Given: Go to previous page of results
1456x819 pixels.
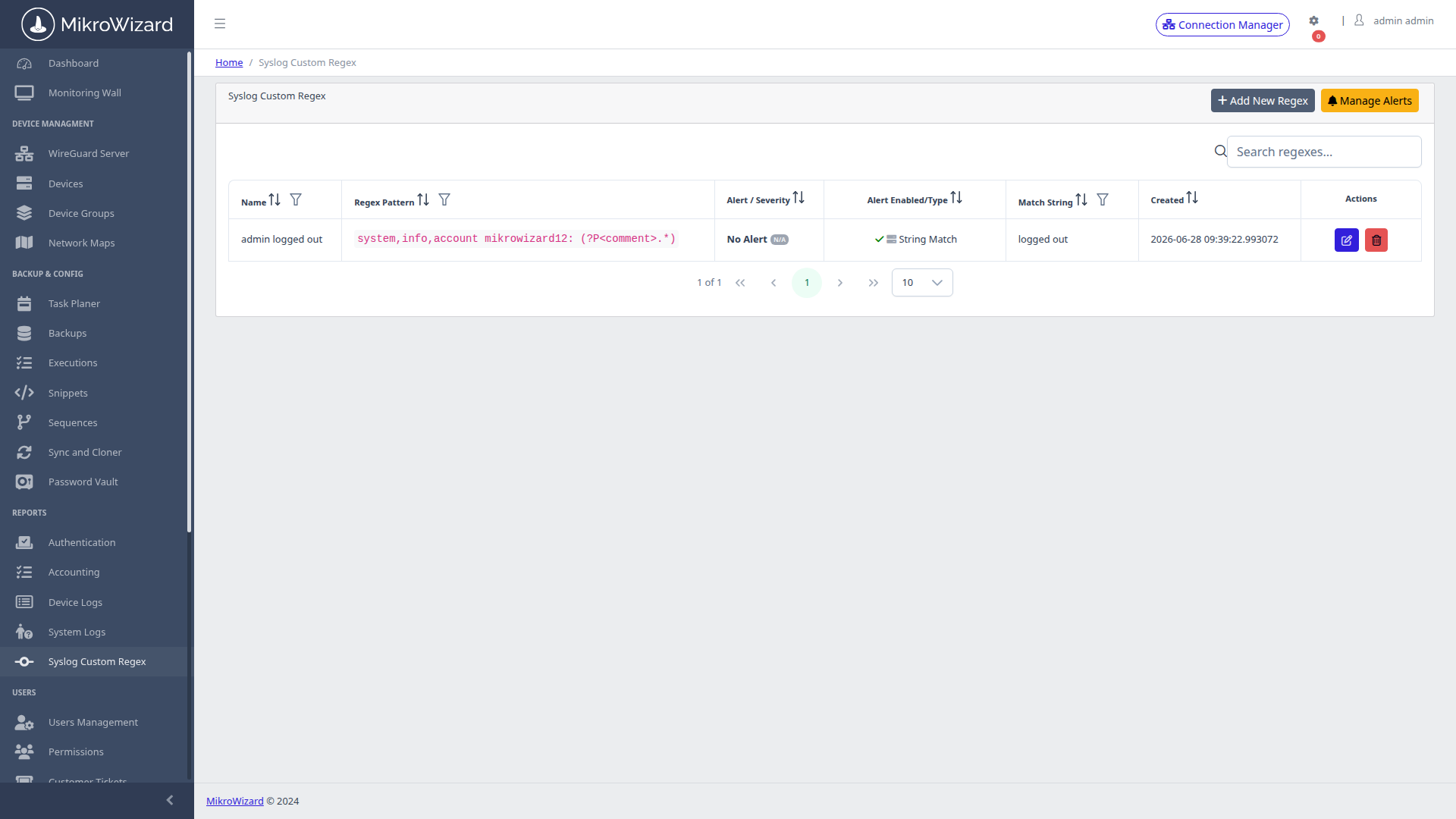Looking at the screenshot, I should pos(773,283).
